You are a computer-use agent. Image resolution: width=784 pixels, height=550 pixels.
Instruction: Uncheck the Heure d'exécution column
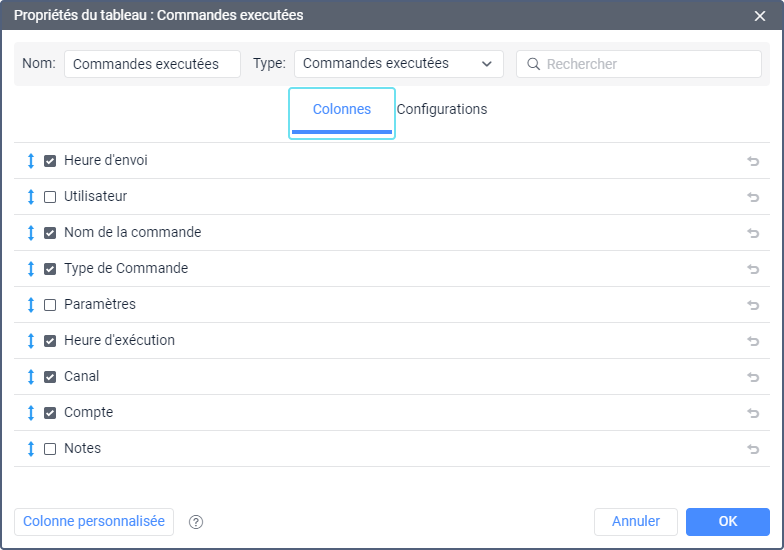(x=50, y=341)
